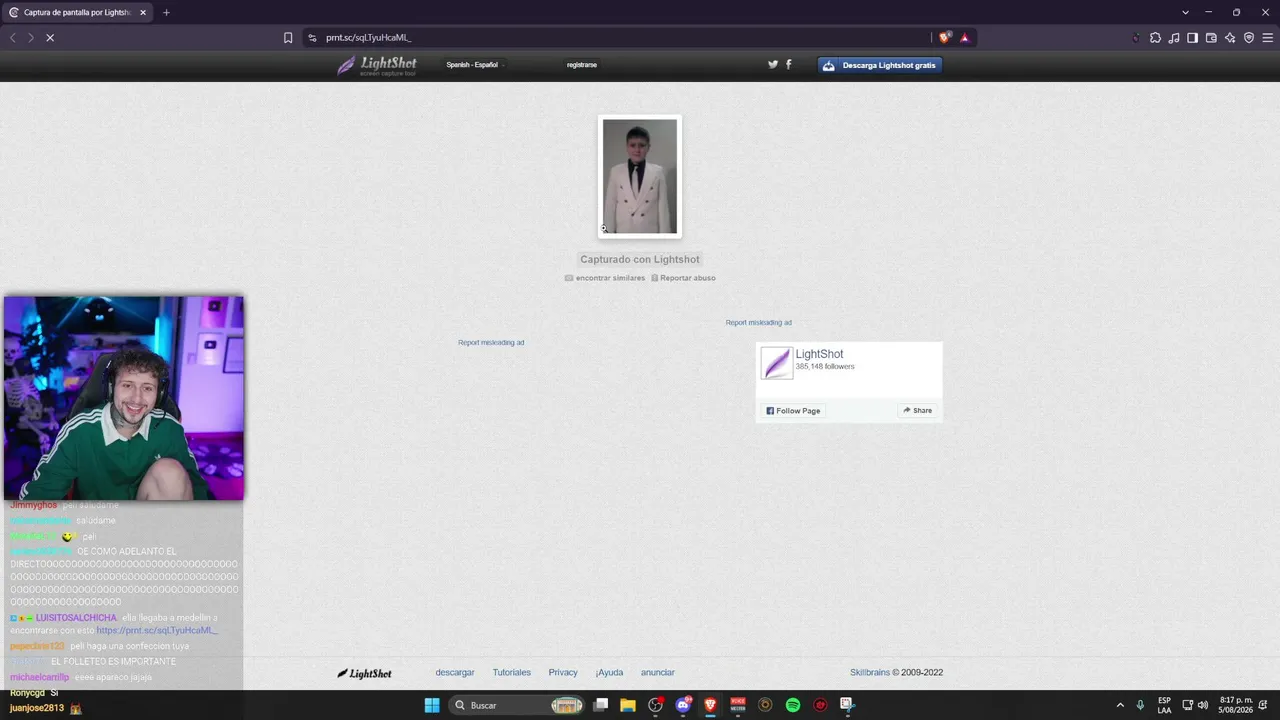Click the left-hand Report misleading ad link

491,343
